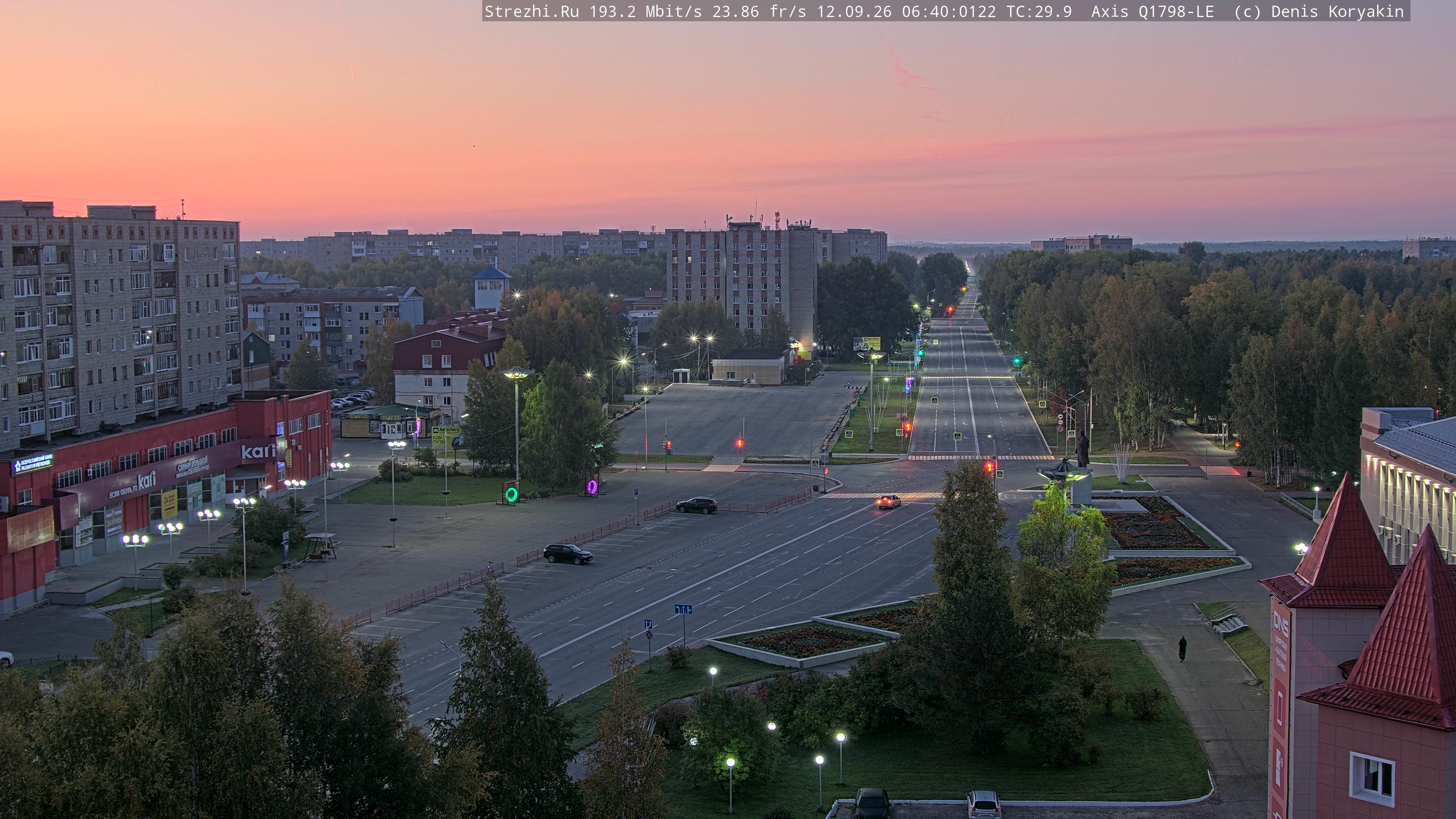1456x819 pixels.
Task: Click the 193.2 Mbit/s bitrate readout
Action: (645, 12)
